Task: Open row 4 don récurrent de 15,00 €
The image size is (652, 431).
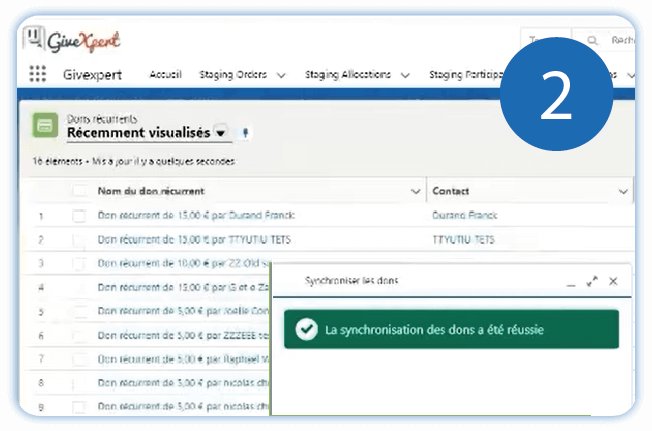Action: tap(183, 287)
